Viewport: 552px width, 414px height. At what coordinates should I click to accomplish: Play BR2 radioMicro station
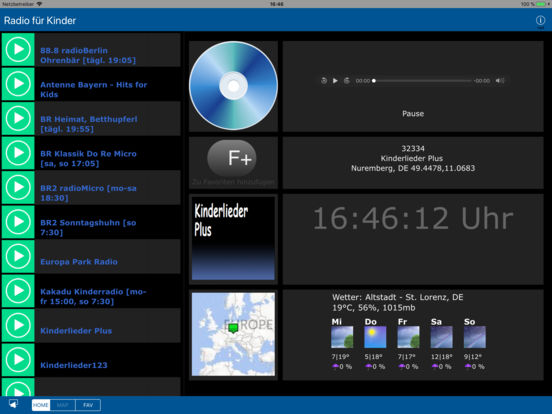tap(18, 188)
